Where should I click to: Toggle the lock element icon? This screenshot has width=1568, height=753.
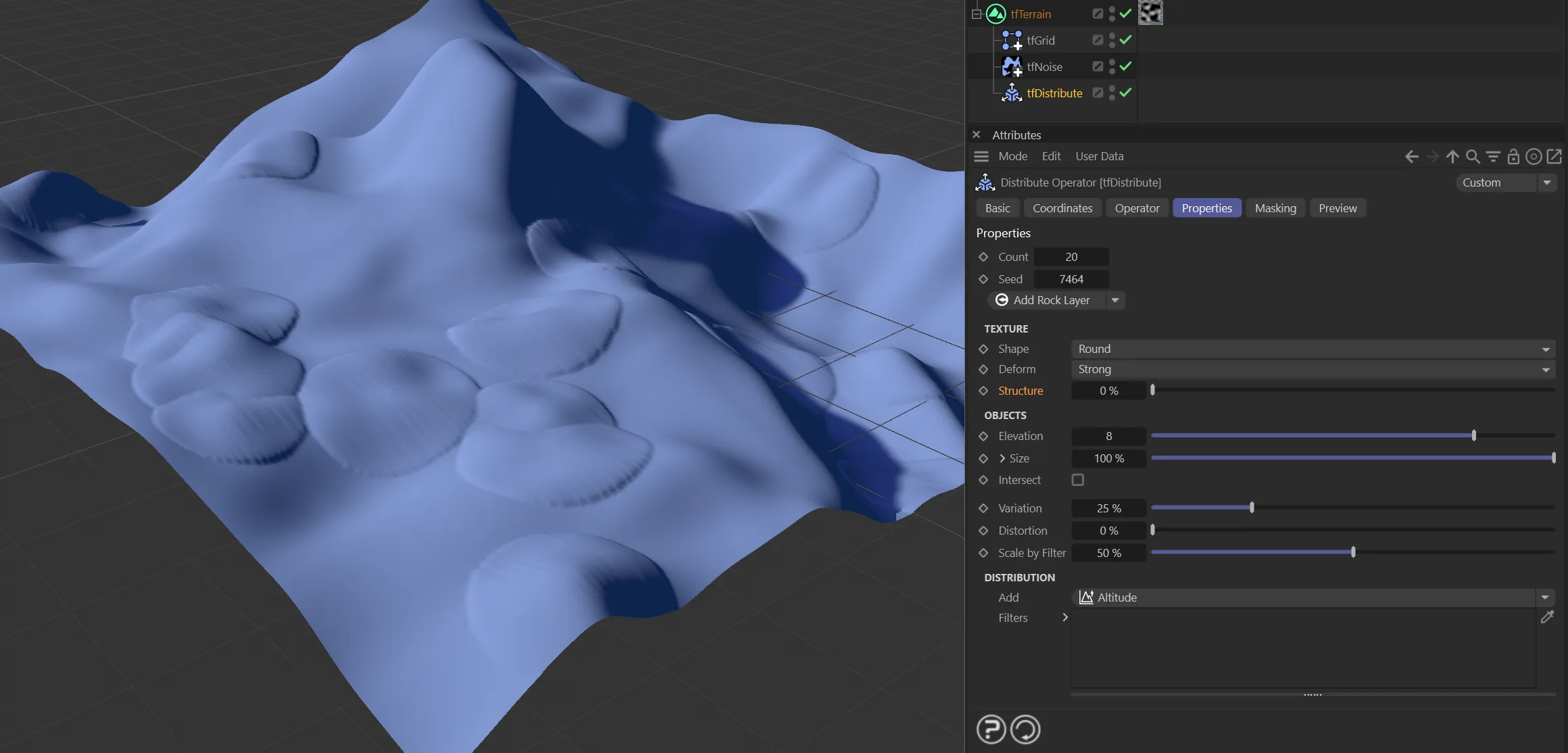[1514, 157]
